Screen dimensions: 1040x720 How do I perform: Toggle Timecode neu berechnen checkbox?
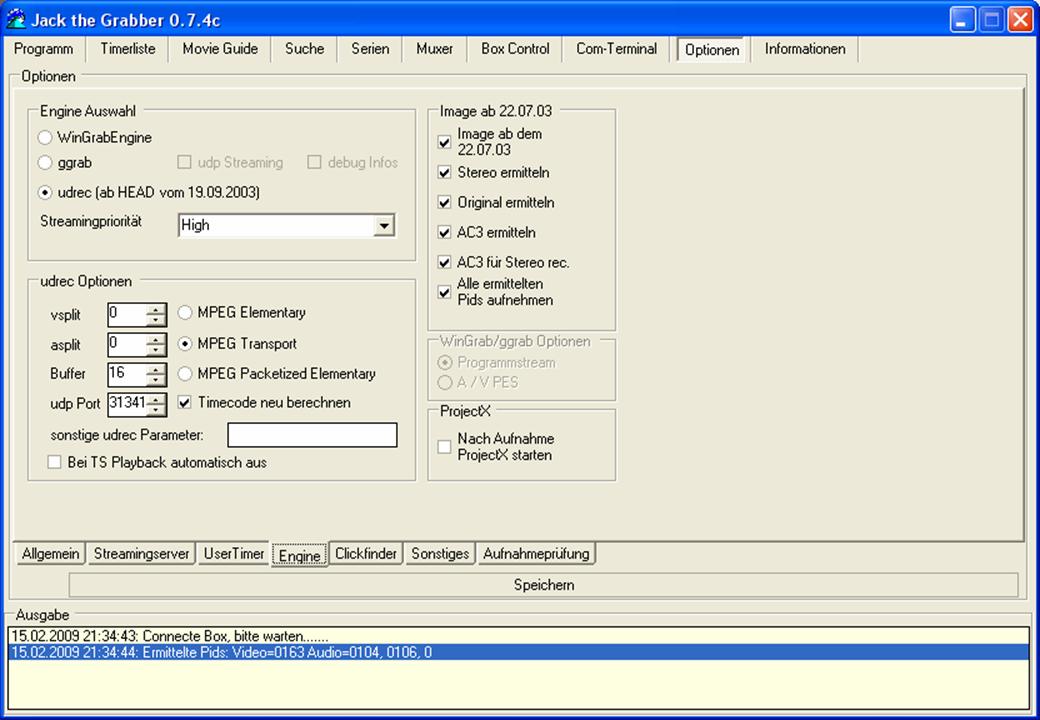click(x=185, y=402)
